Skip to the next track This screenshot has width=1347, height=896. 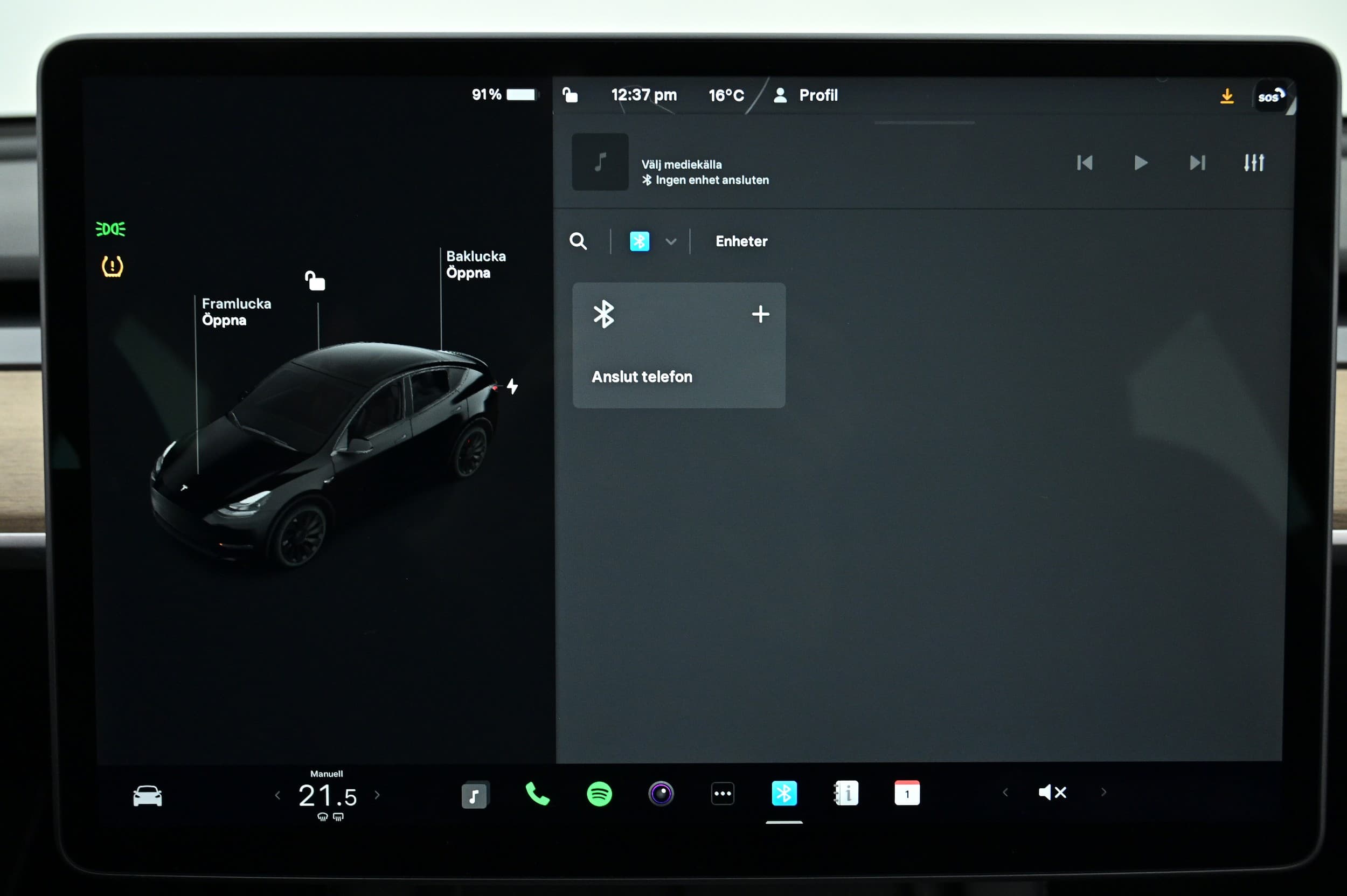click(1197, 163)
